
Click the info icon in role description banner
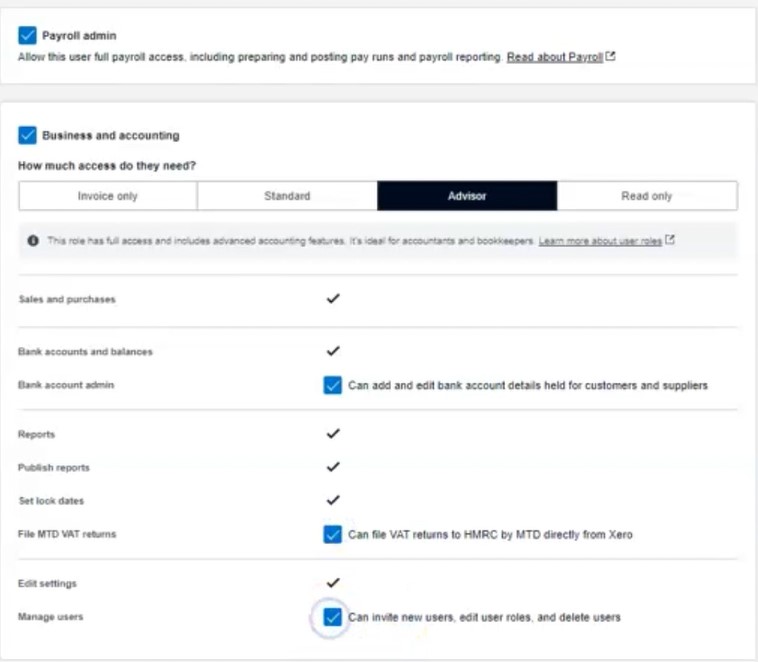[x=33, y=241]
